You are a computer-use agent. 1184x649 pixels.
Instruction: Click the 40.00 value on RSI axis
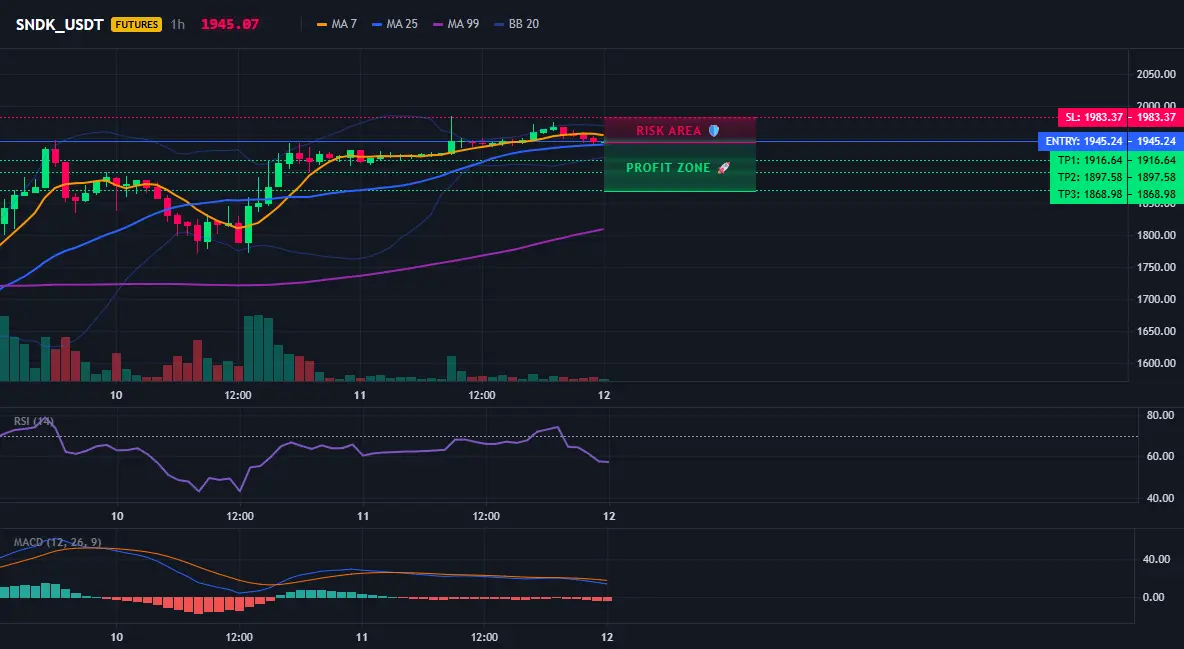click(1160, 498)
